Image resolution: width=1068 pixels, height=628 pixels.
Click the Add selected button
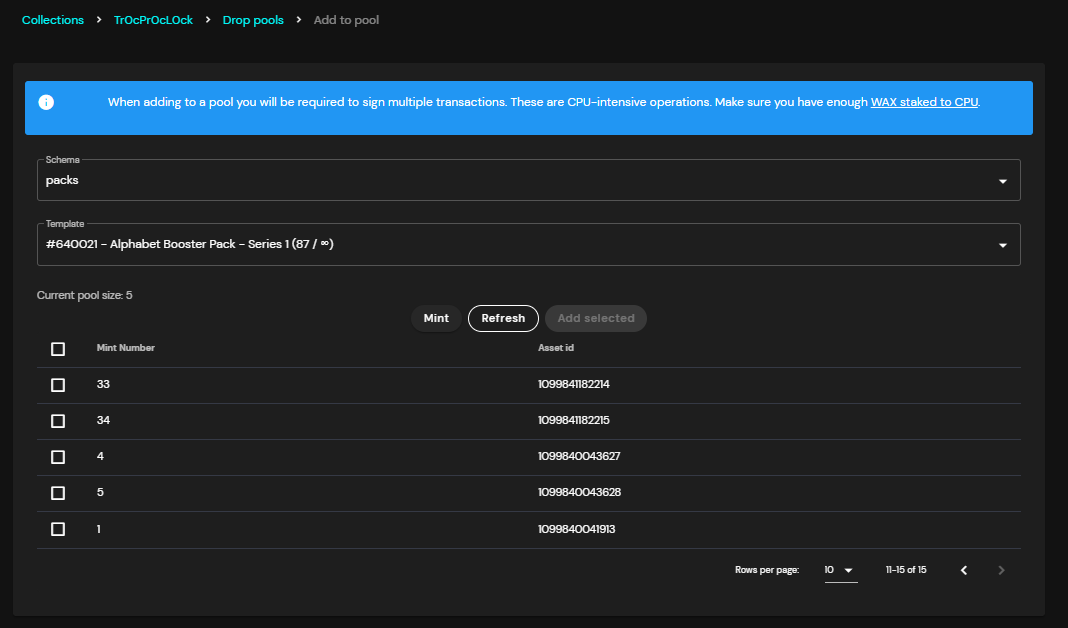[596, 318]
